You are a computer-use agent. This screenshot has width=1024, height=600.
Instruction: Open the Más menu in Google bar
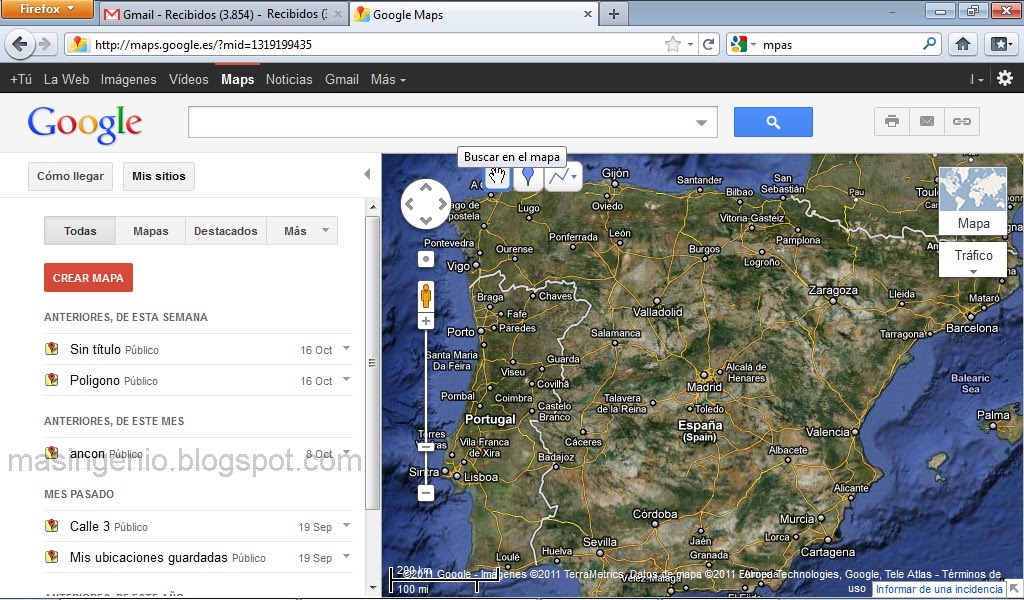(388, 79)
